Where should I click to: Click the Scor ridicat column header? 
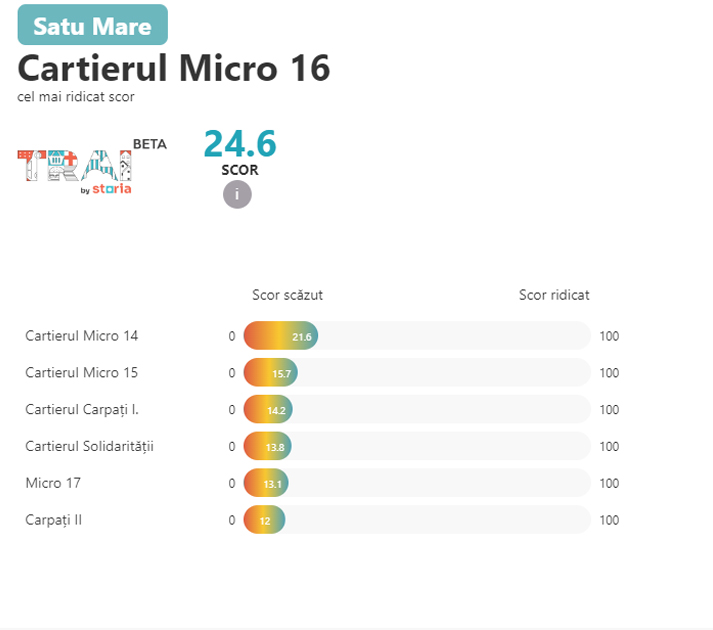tap(554, 295)
